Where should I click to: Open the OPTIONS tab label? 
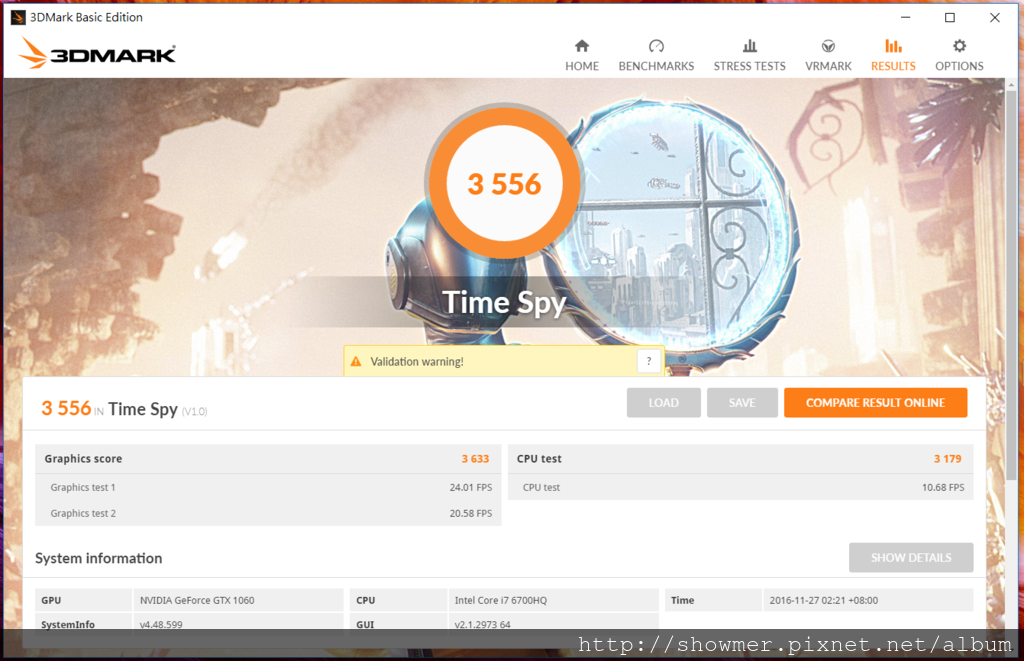click(x=959, y=66)
